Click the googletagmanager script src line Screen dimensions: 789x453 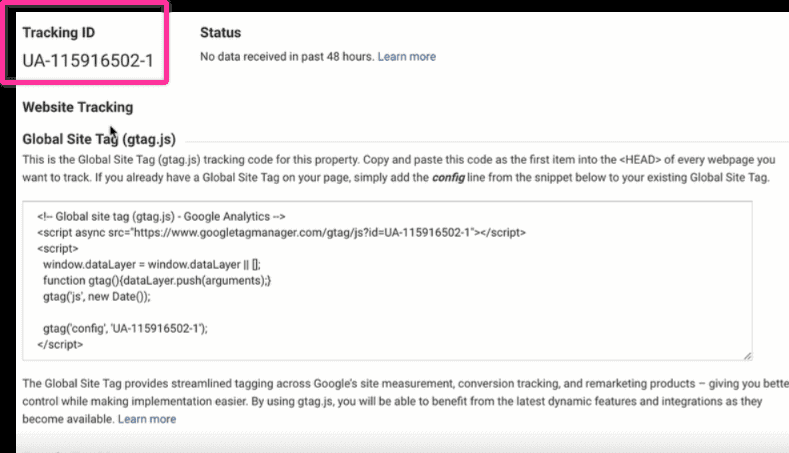click(x=281, y=233)
